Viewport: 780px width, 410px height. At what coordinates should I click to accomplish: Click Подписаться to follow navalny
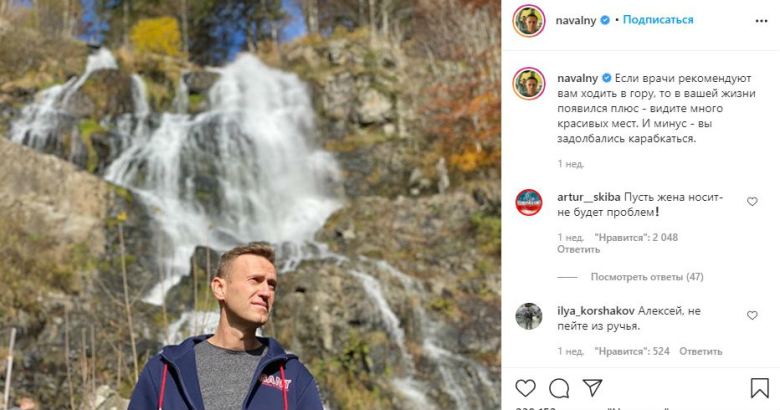click(659, 20)
